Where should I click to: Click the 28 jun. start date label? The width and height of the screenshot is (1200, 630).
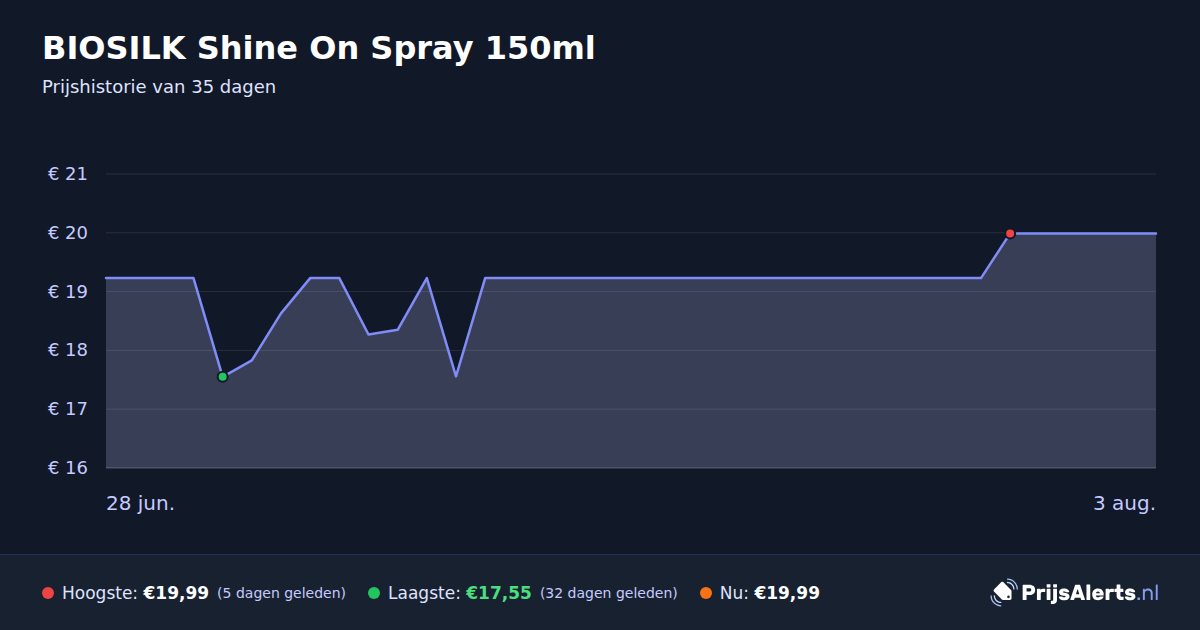pyautogui.click(x=141, y=503)
